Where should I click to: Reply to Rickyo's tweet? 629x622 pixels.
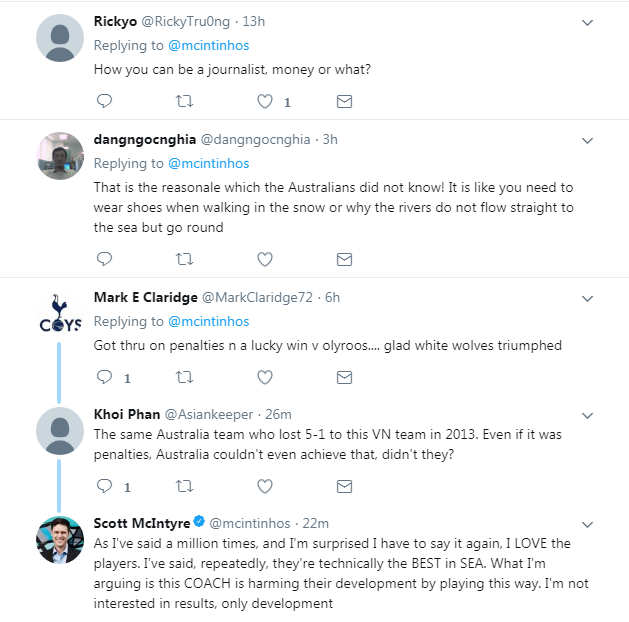click(x=104, y=101)
